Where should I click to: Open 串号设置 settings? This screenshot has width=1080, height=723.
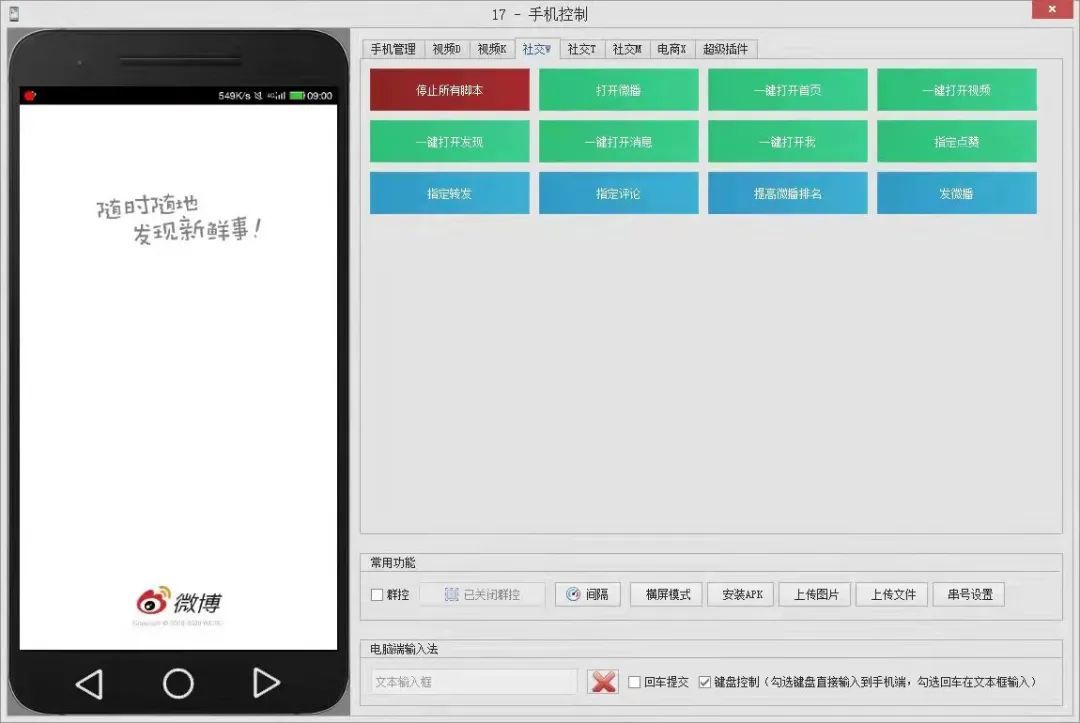pos(969,594)
